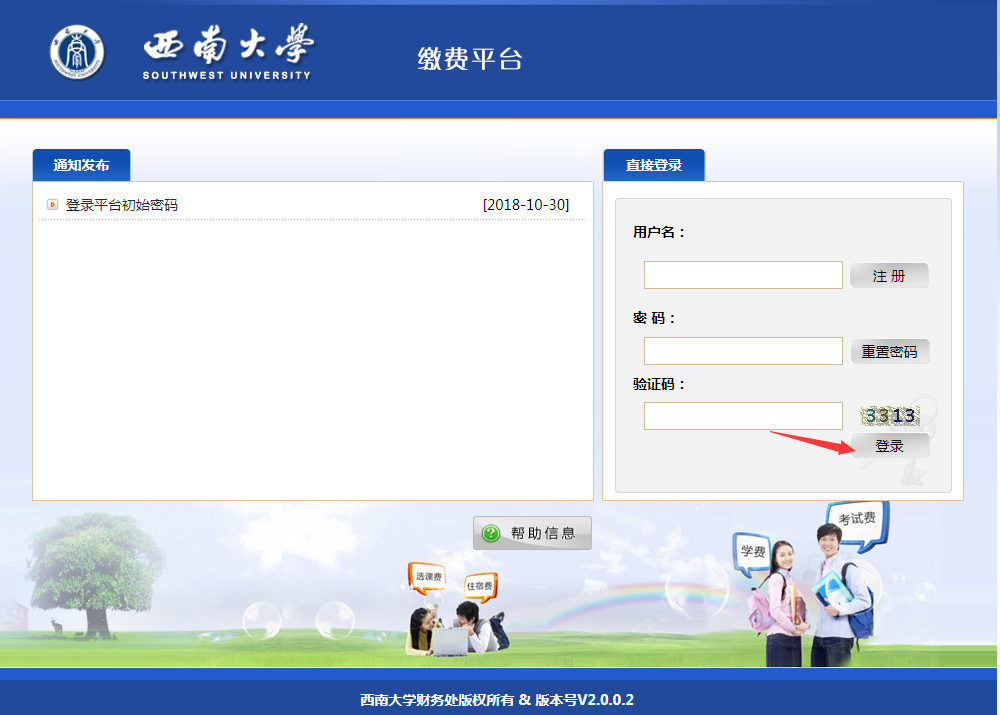This screenshot has width=1000, height=715.
Task: Click the 西南大学 calligraphy title text
Action: pos(228,44)
